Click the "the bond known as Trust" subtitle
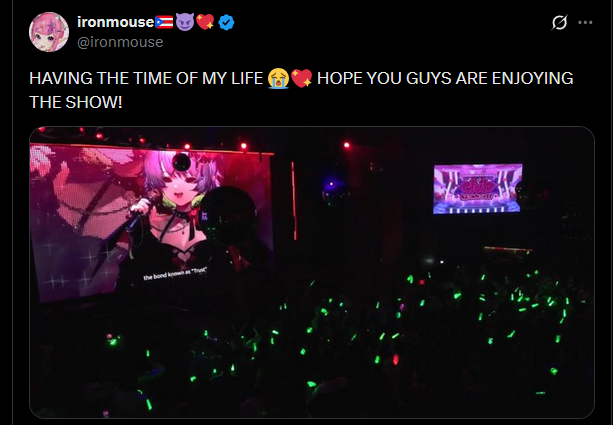Image resolution: width=613 pixels, height=425 pixels. click(175, 273)
